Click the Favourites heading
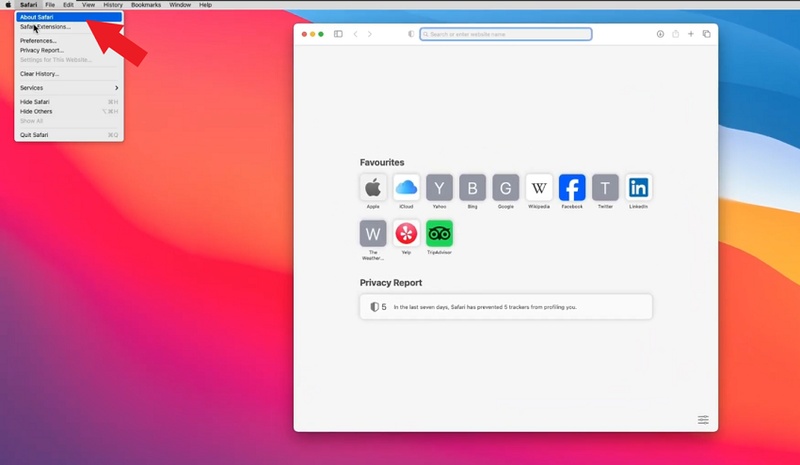Screen dimensions: 800x465 tap(382, 162)
